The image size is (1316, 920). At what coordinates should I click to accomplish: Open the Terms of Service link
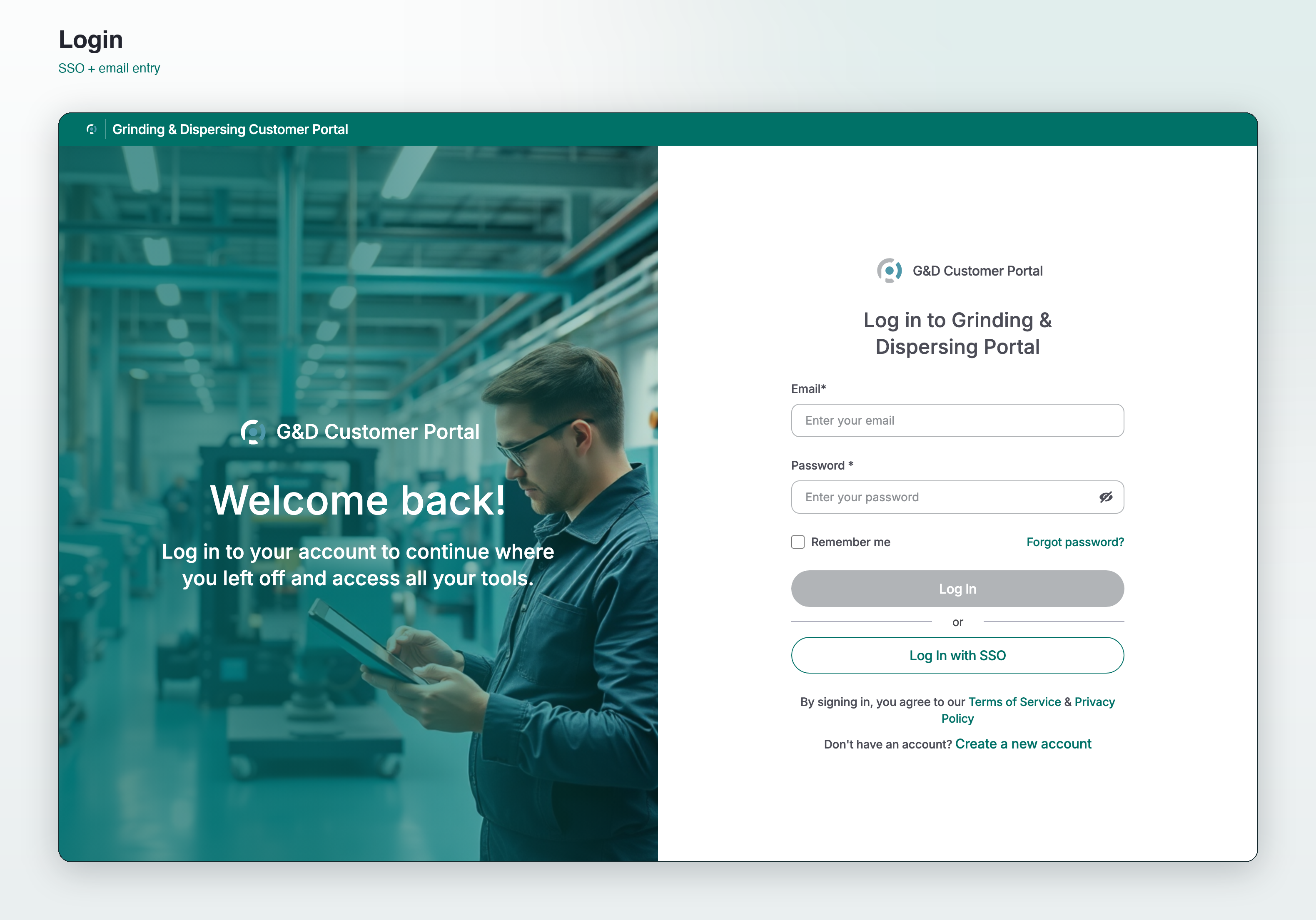pyautogui.click(x=1014, y=702)
